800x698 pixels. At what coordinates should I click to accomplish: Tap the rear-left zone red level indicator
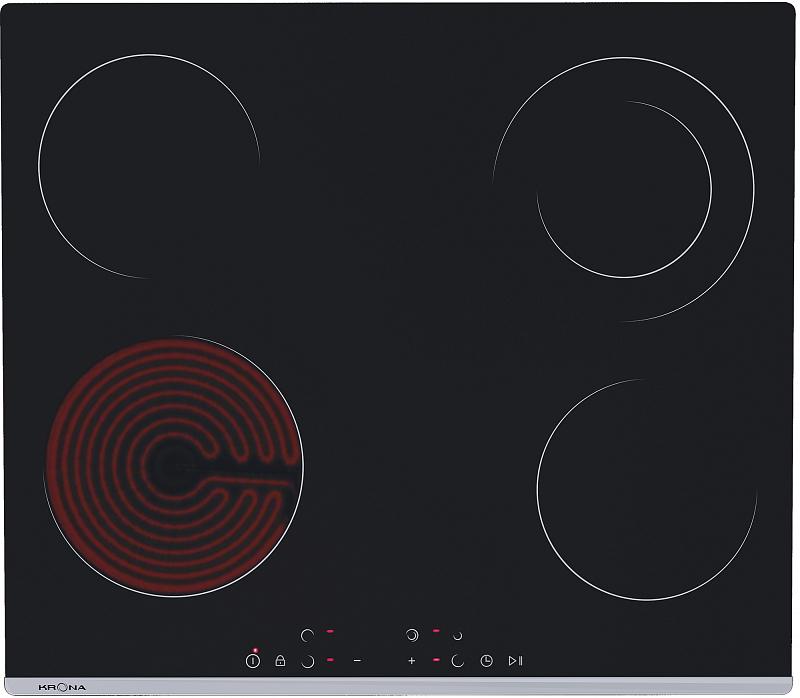click(330, 631)
